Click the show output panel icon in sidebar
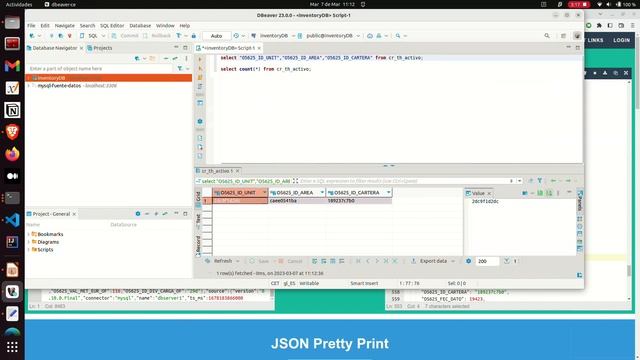Viewport: 640px width, 360px height. 200,138
